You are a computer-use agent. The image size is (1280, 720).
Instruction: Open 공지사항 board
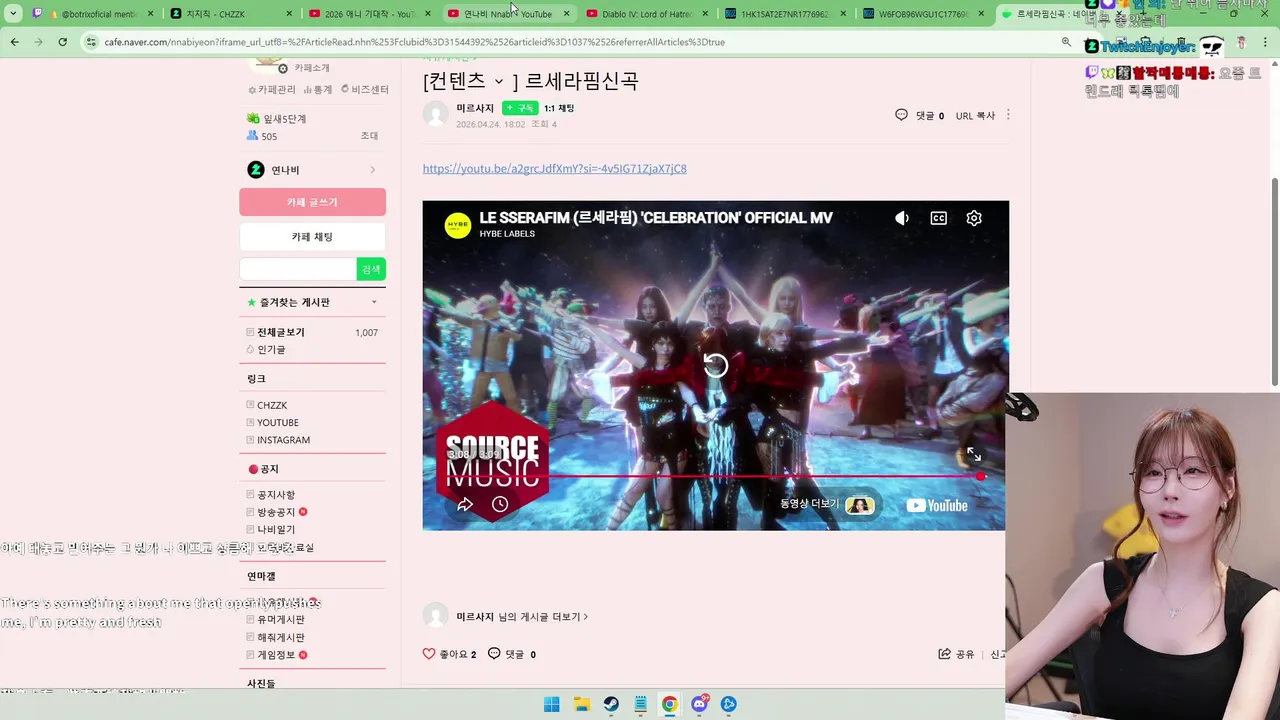(276, 495)
